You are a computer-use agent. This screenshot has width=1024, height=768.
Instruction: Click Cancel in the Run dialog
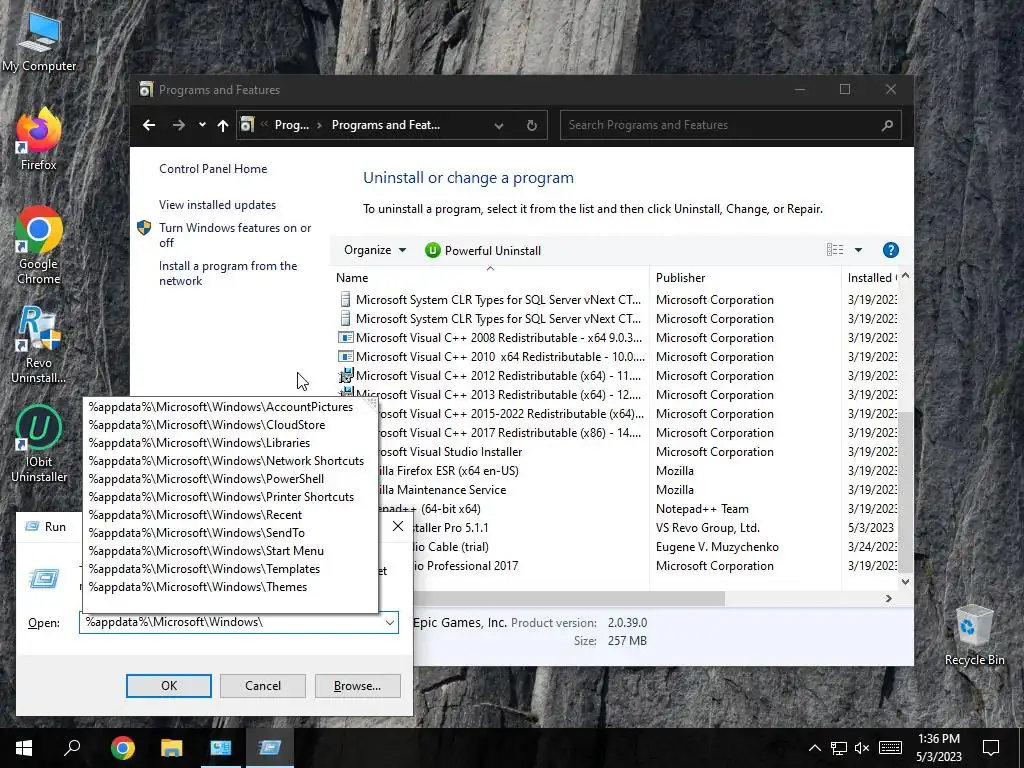[x=263, y=686]
